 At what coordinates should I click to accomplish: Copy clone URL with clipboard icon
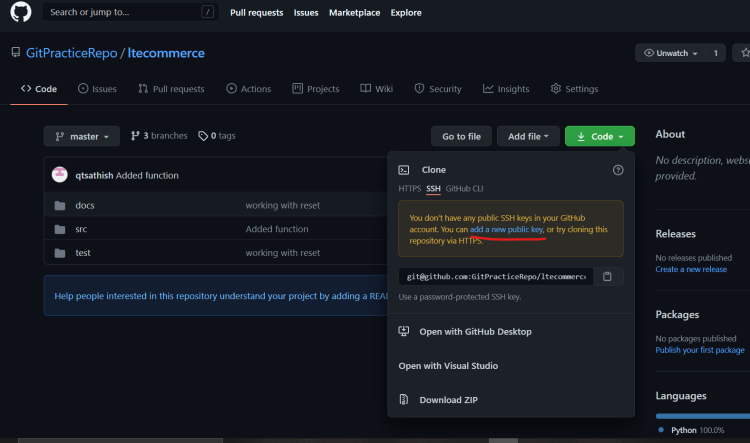(x=607, y=277)
